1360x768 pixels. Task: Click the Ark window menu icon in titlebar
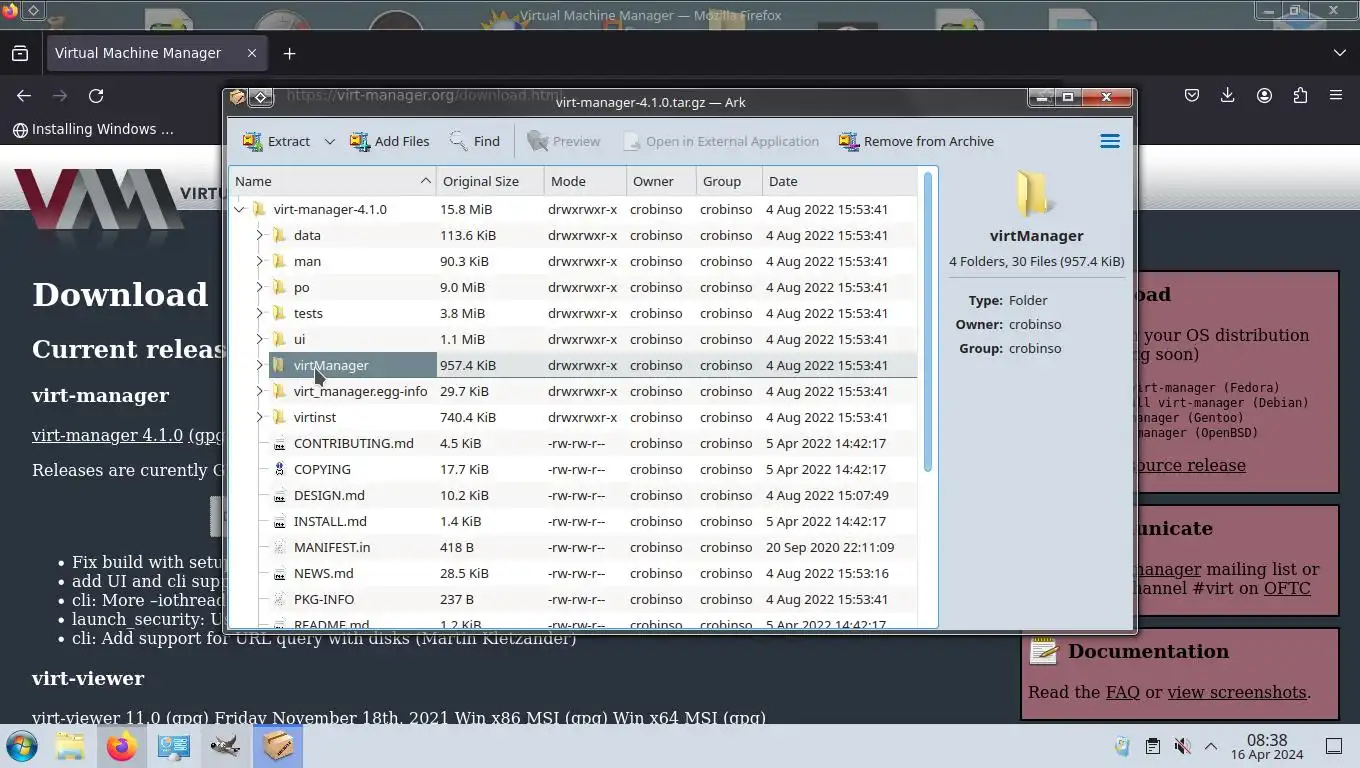point(237,97)
